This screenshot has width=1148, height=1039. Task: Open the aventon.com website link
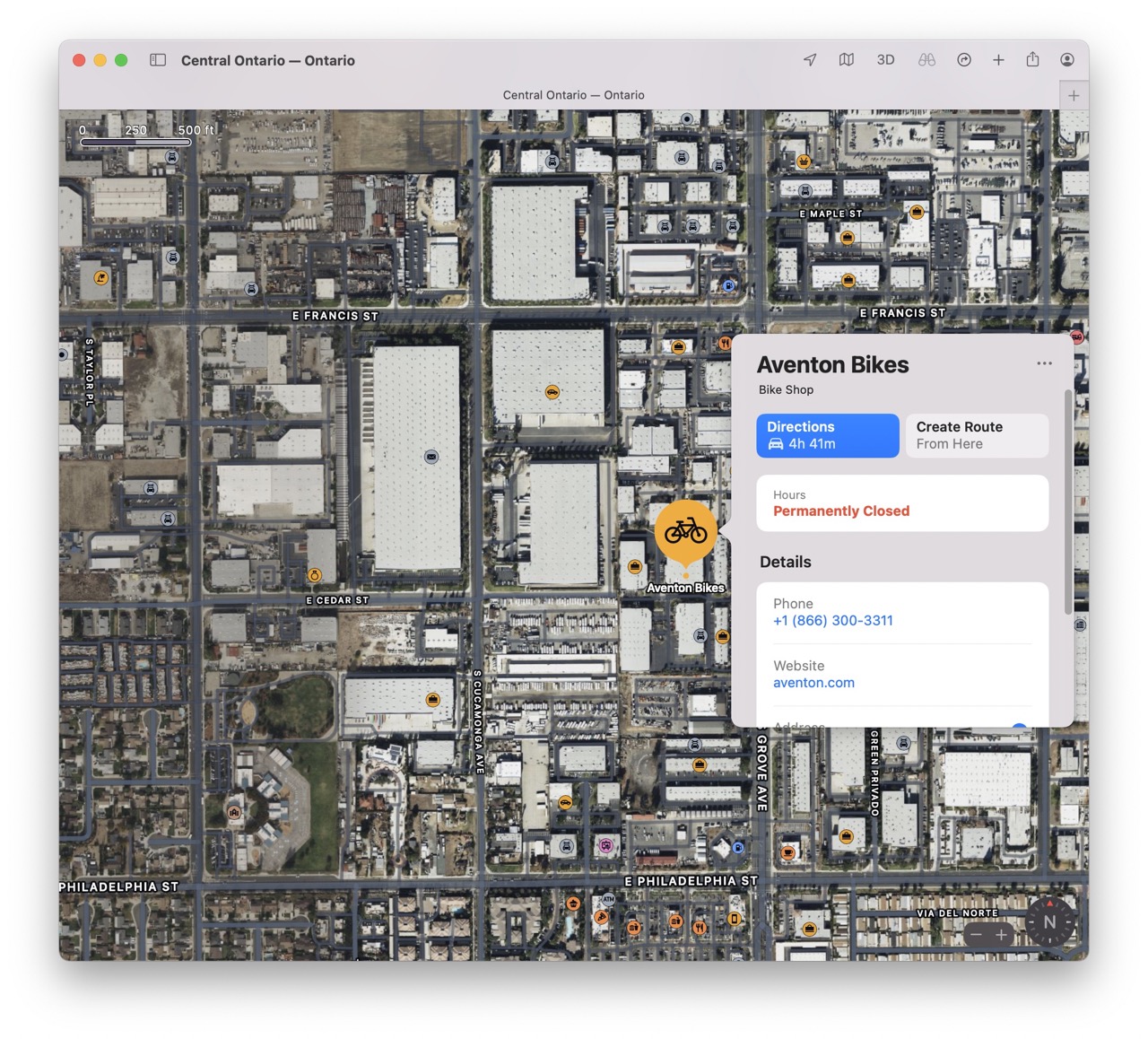click(813, 683)
